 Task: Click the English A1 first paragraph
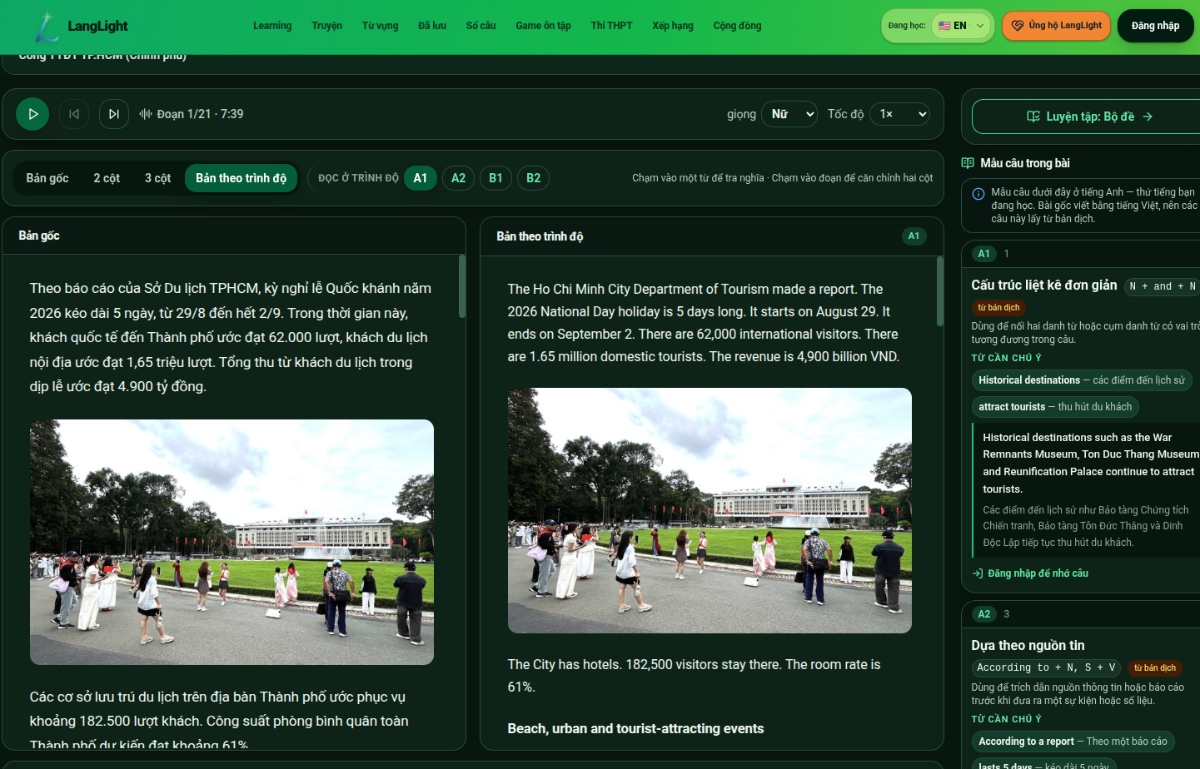coord(704,323)
